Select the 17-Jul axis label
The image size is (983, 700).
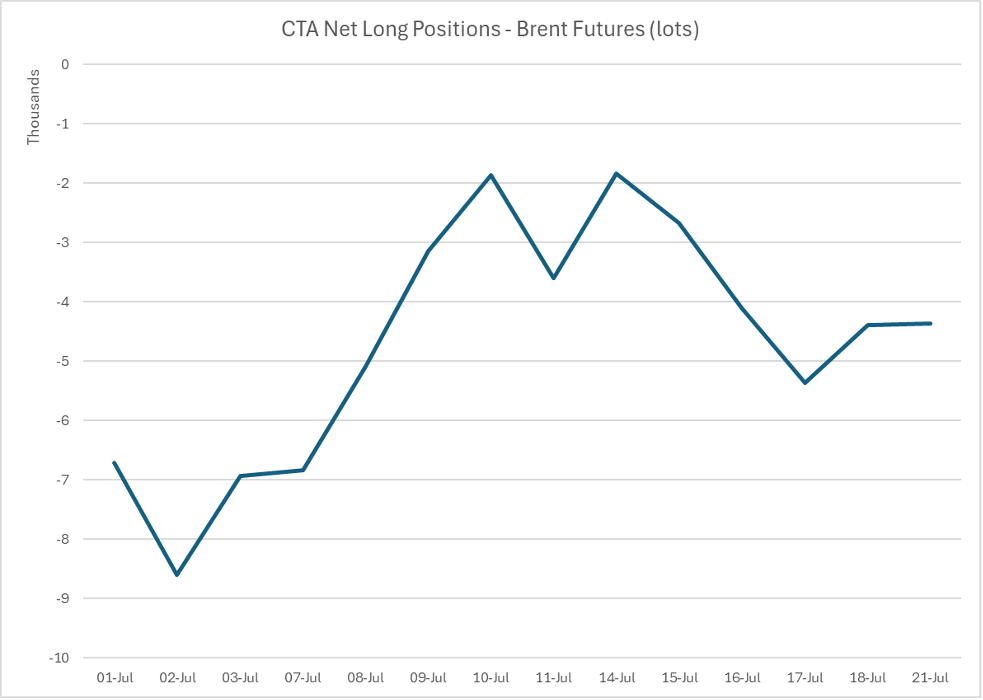(805, 677)
